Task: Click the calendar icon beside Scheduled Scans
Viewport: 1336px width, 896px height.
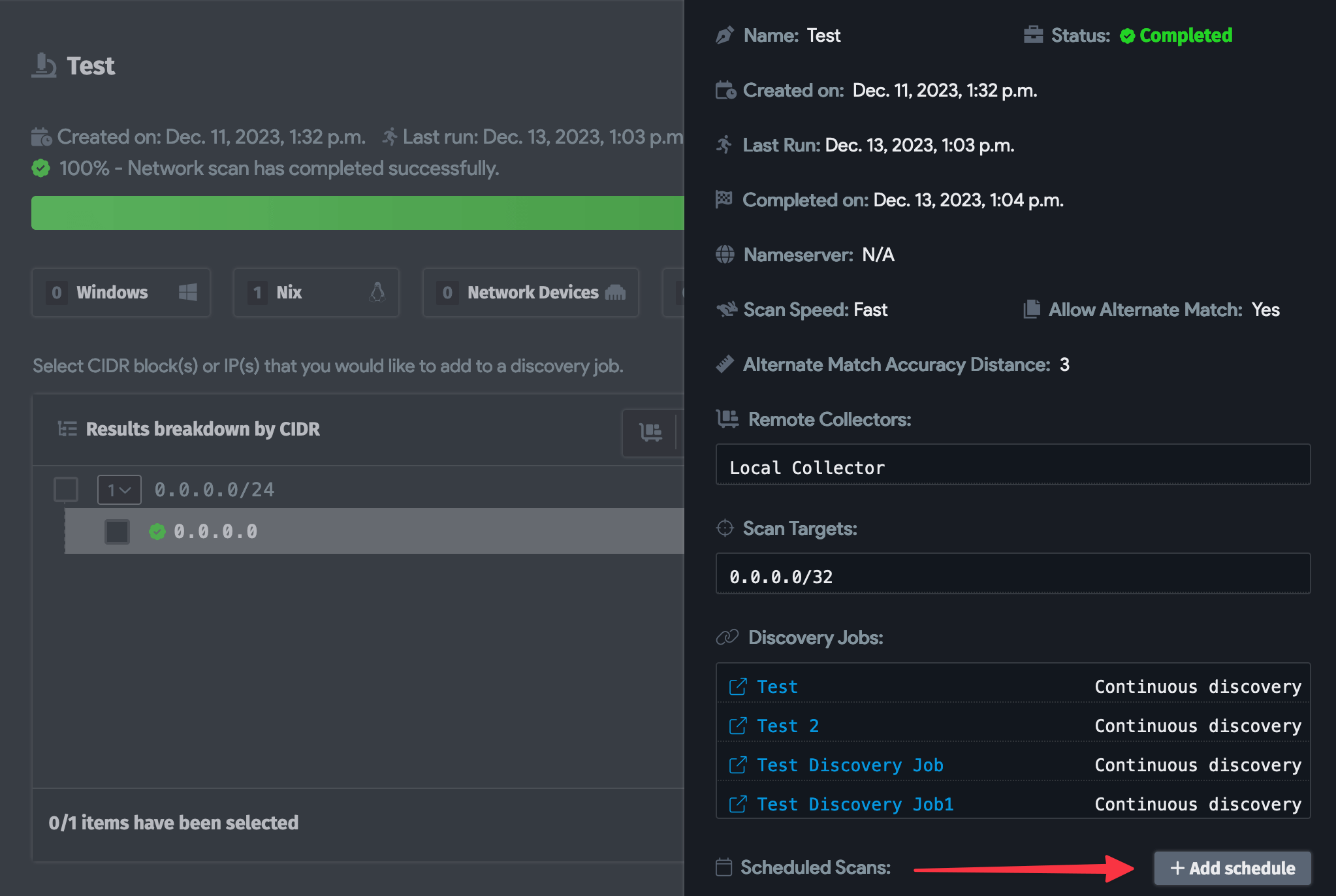Action: [724, 867]
